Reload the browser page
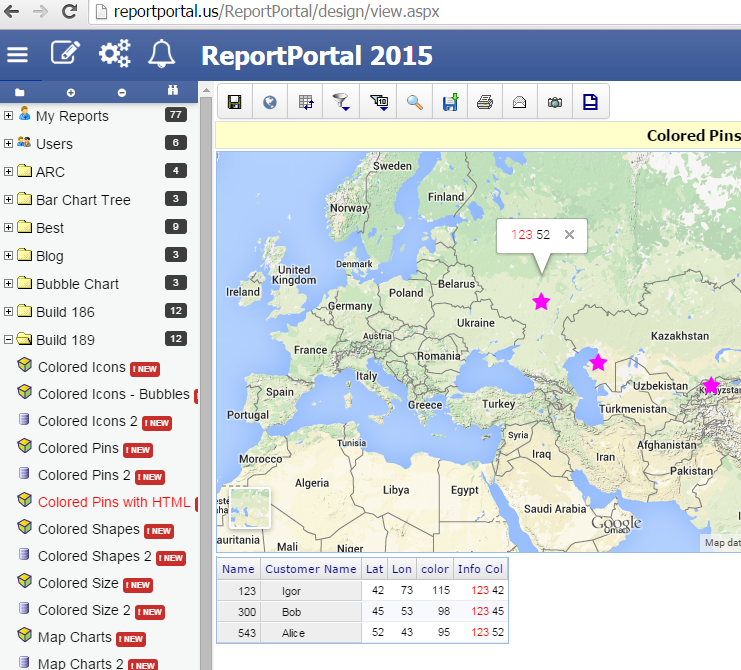Image resolution: width=741 pixels, height=670 pixels. click(x=69, y=11)
